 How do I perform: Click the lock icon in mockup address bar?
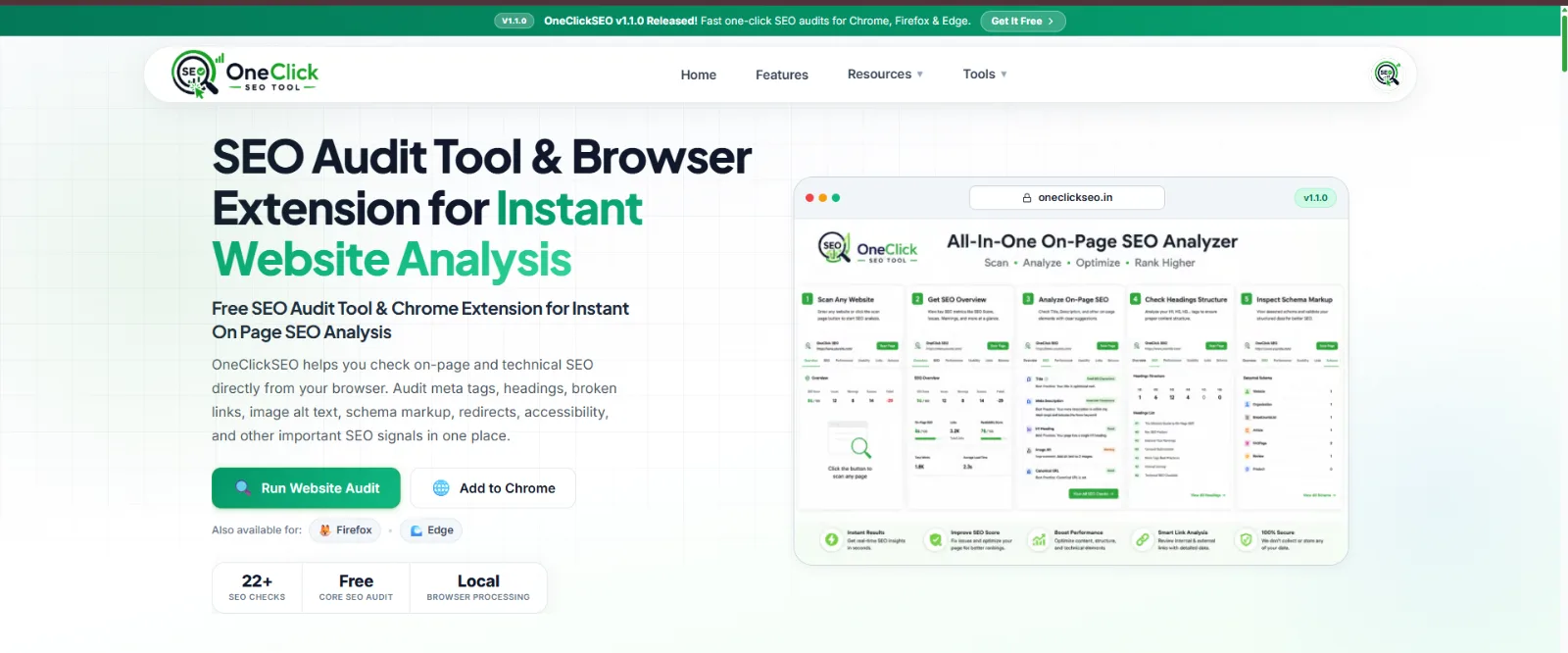coord(1027,198)
